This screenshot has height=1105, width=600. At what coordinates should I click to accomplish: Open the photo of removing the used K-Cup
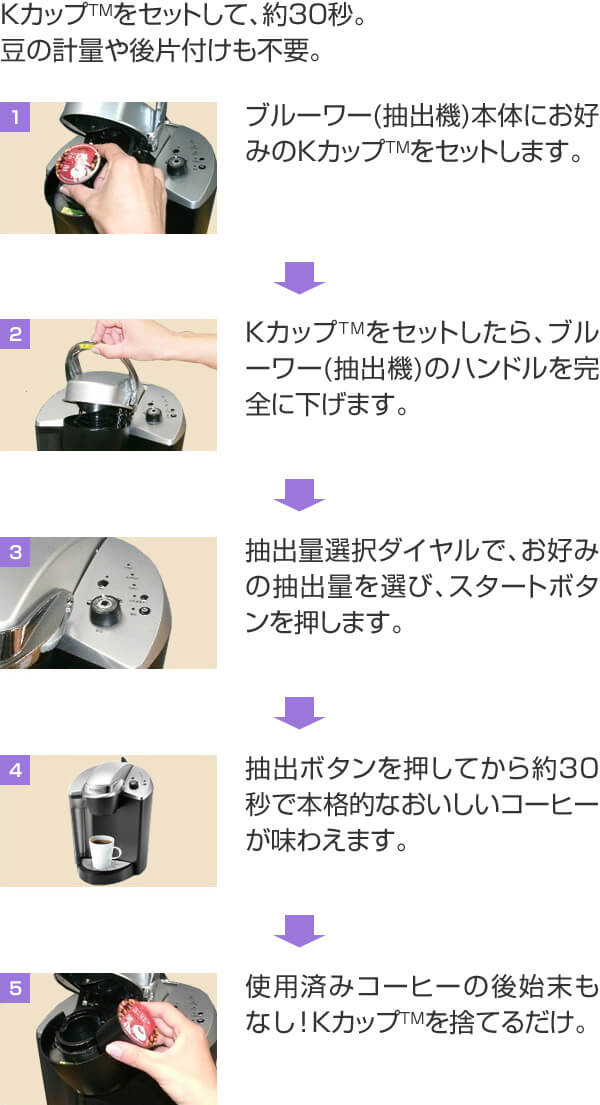pos(109,1039)
